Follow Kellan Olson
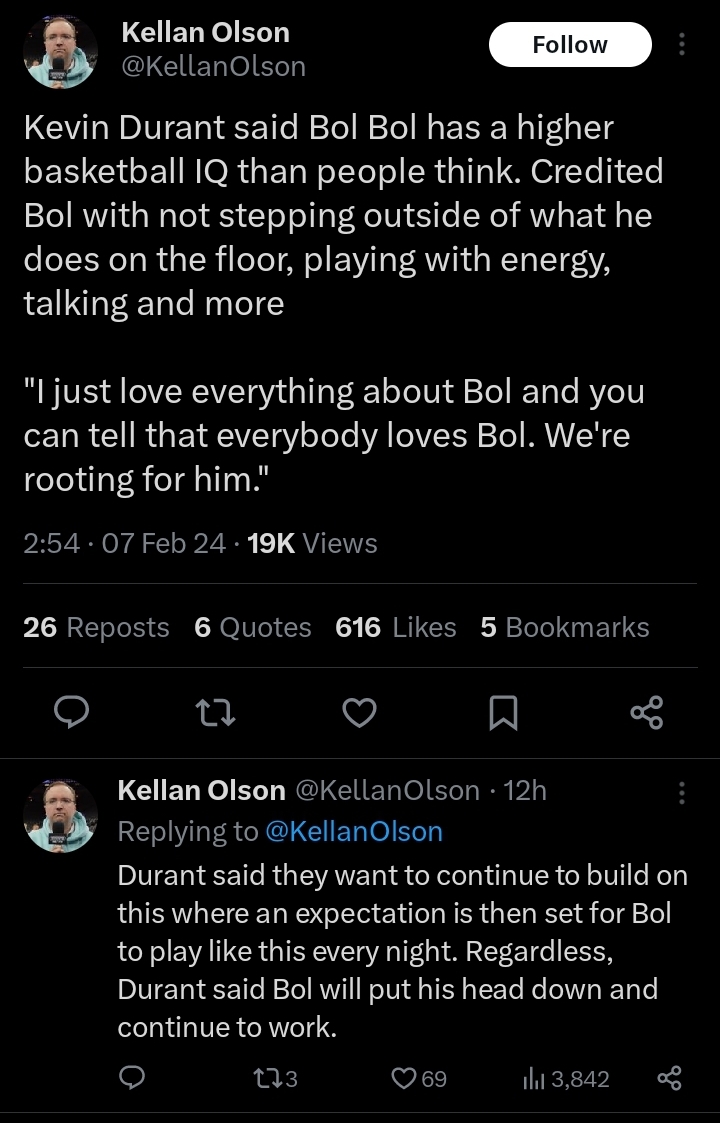Image resolution: width=720 pixels, height=1123 pixels. point(569,45)
